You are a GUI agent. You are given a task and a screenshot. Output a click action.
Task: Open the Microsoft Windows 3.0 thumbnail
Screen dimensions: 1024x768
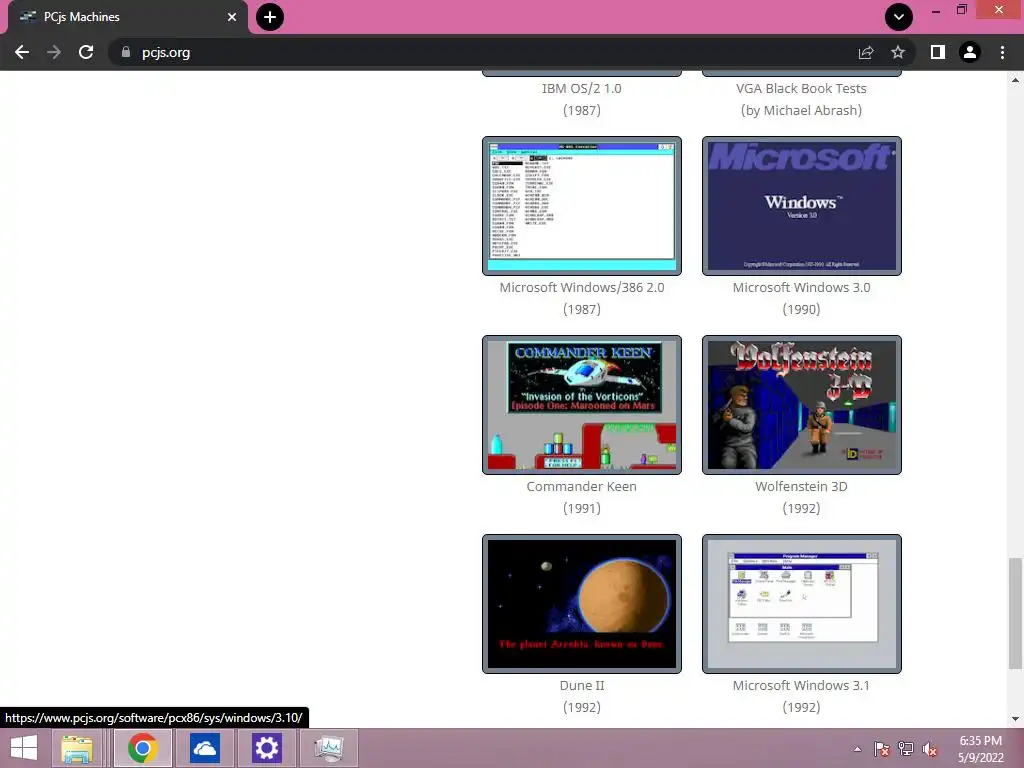tap(802, 206)
